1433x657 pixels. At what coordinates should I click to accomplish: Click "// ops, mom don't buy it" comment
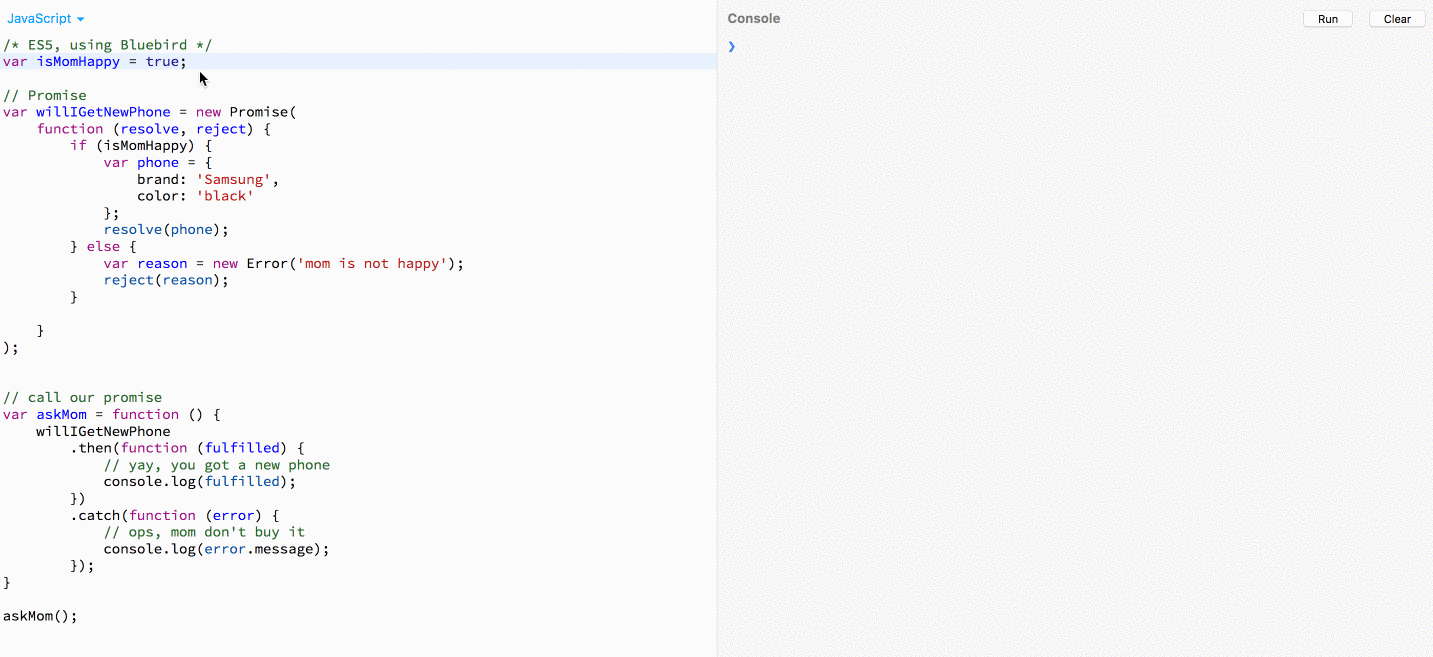click(204, 532)
